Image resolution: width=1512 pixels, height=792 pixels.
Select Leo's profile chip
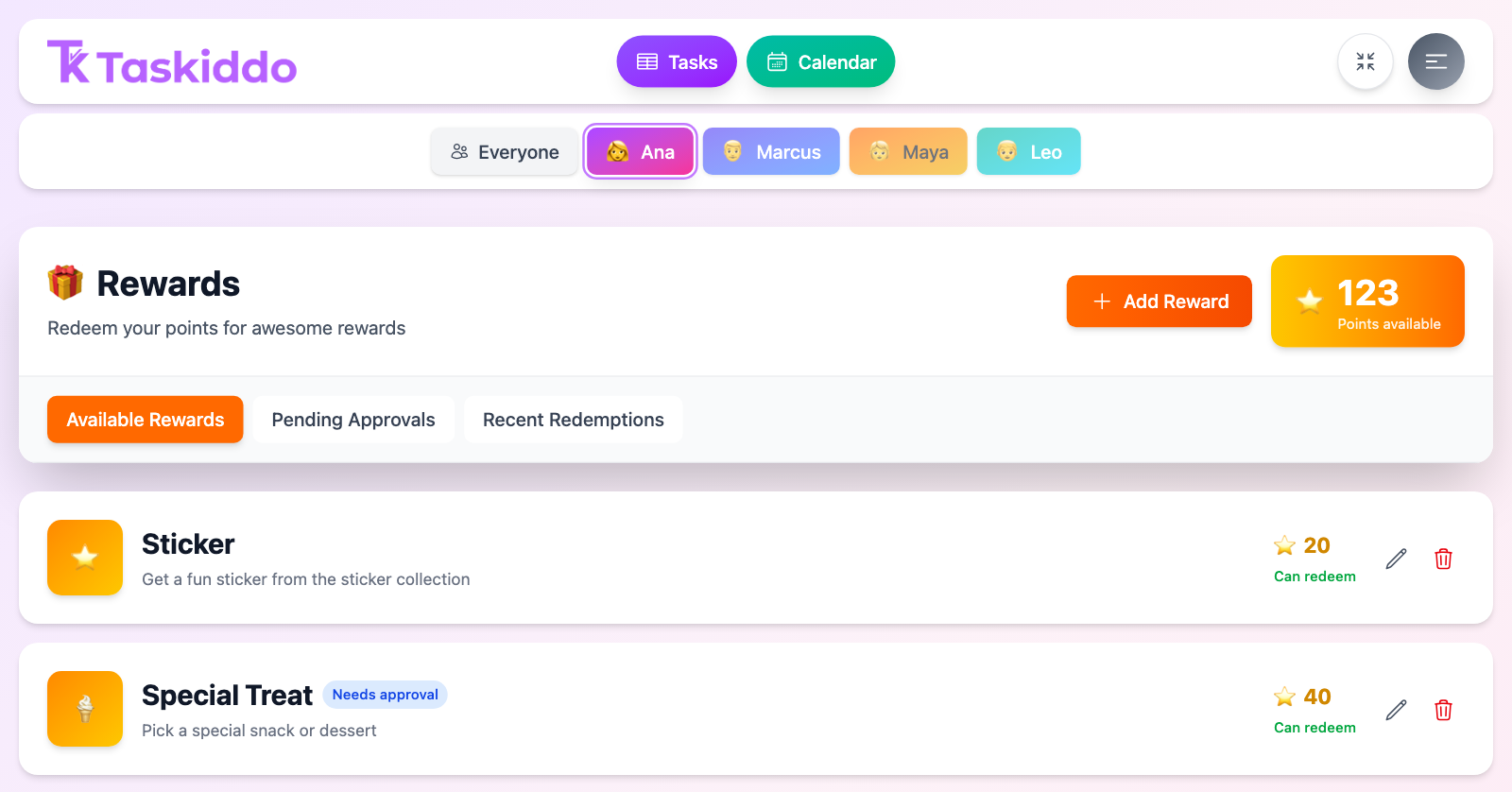(x=1028, y=151)
